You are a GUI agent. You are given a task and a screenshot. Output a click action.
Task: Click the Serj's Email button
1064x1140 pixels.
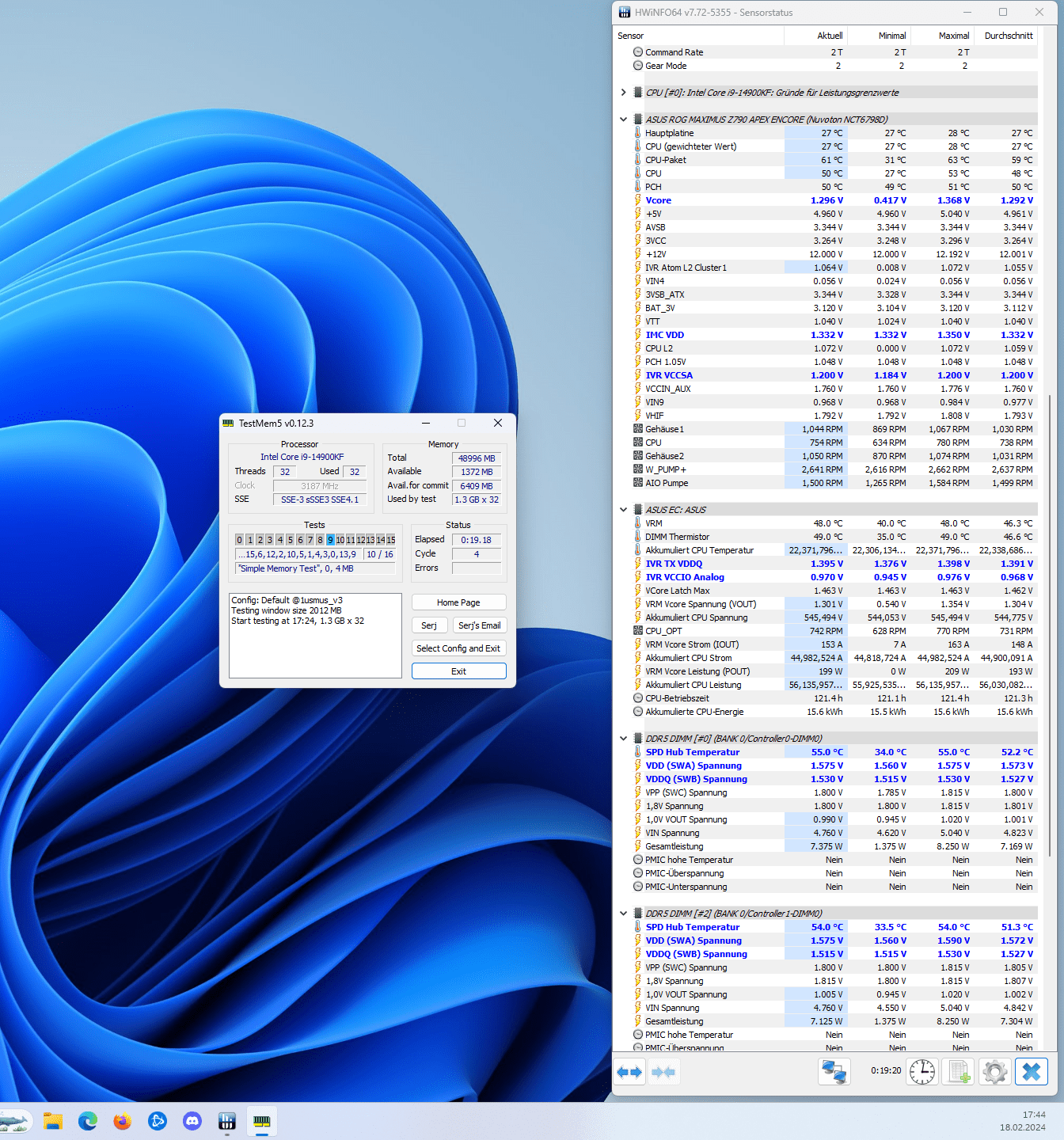click(480, 625)
